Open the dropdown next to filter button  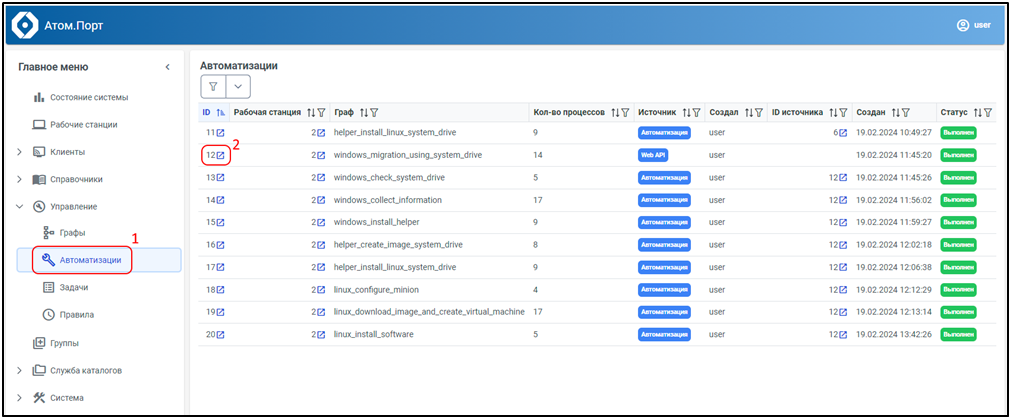pyautogui.click(x=238, y=87)
